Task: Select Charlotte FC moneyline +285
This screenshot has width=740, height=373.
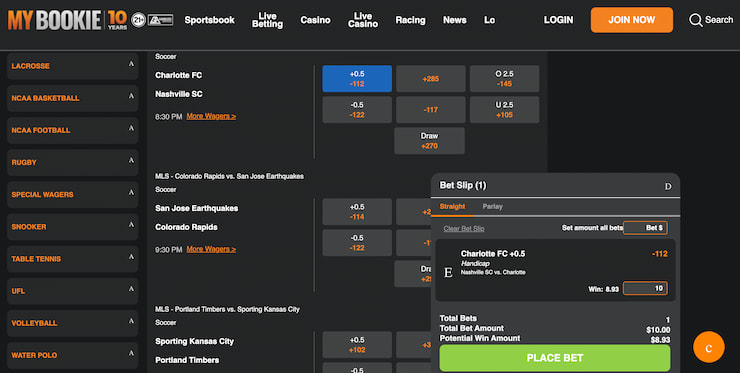Action: pyautogui.click(x=430, y=79)
